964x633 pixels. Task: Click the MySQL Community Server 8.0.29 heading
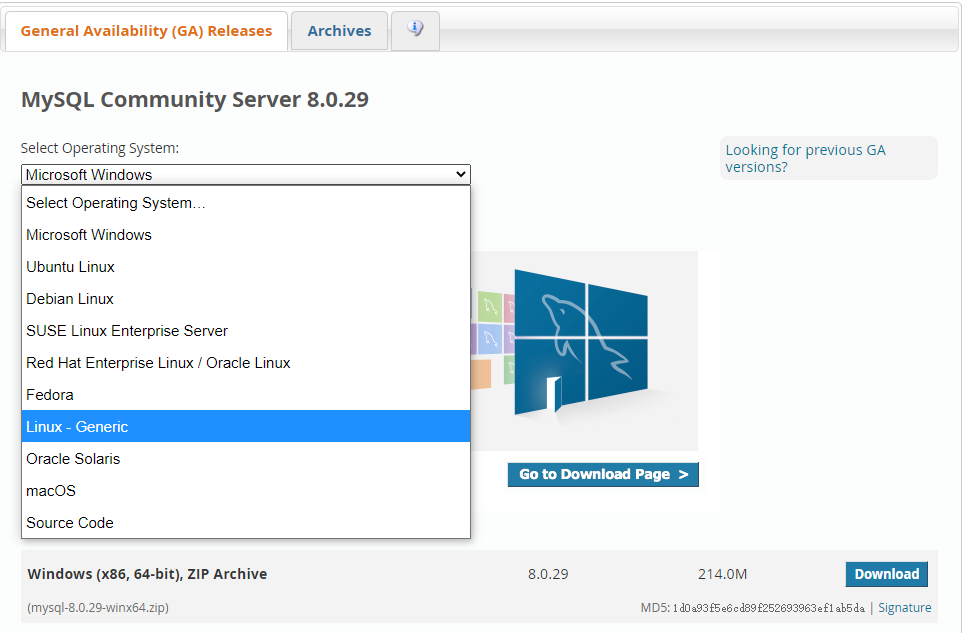[195, 100]
